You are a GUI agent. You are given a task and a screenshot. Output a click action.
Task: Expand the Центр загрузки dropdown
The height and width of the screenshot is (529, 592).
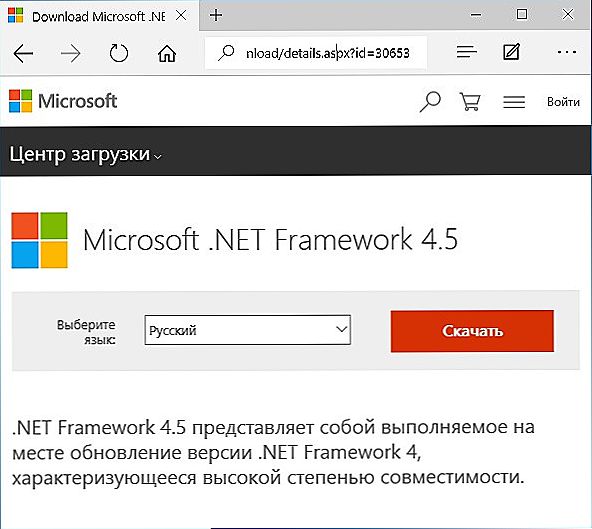point(86,154)
